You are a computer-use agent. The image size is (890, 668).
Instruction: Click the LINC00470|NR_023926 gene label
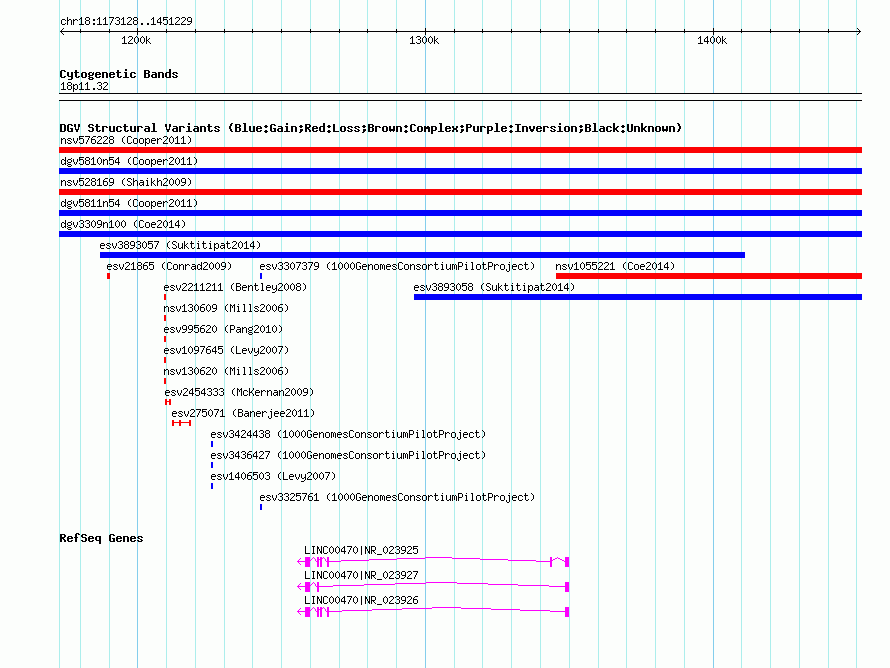pos(361,600)
